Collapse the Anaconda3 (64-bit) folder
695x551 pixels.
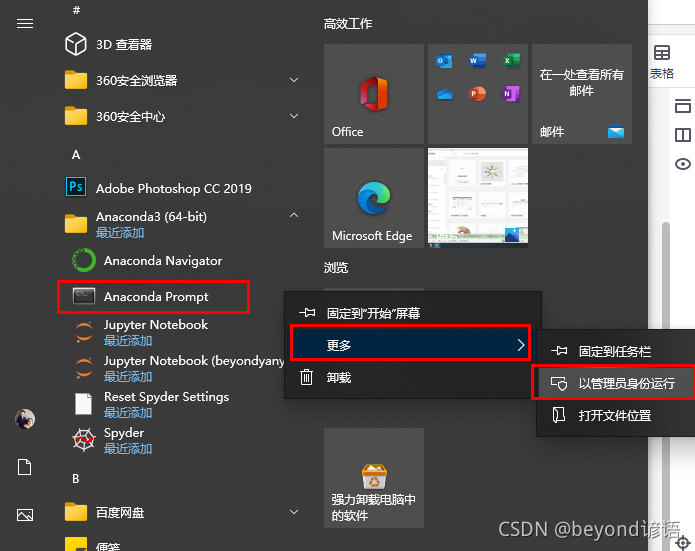(293, 215)
